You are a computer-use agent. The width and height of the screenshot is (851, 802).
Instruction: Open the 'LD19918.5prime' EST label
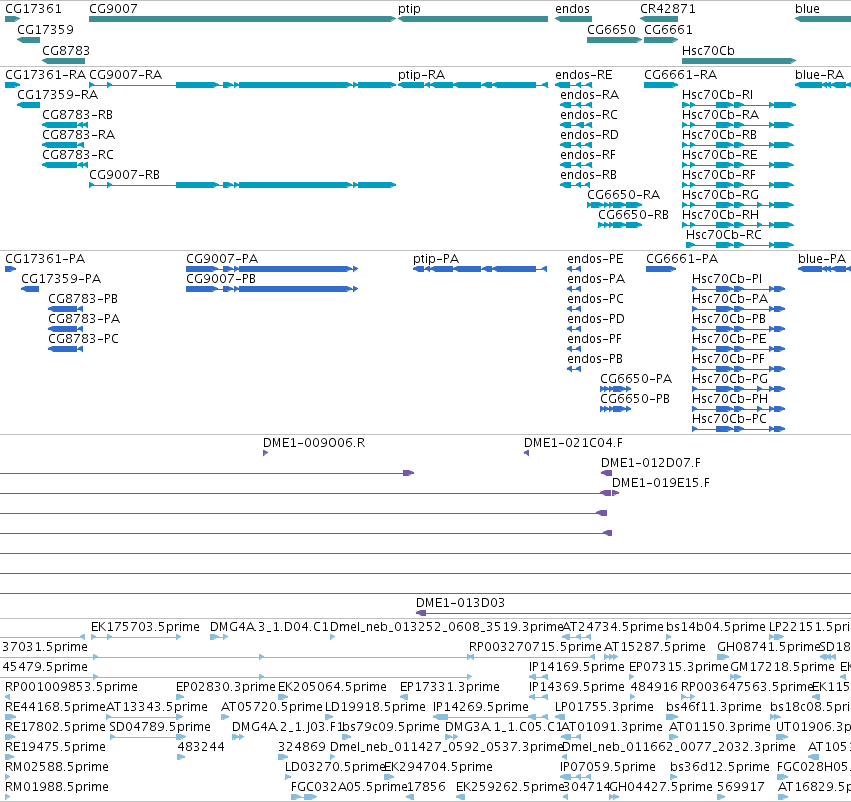click(374, 707)
